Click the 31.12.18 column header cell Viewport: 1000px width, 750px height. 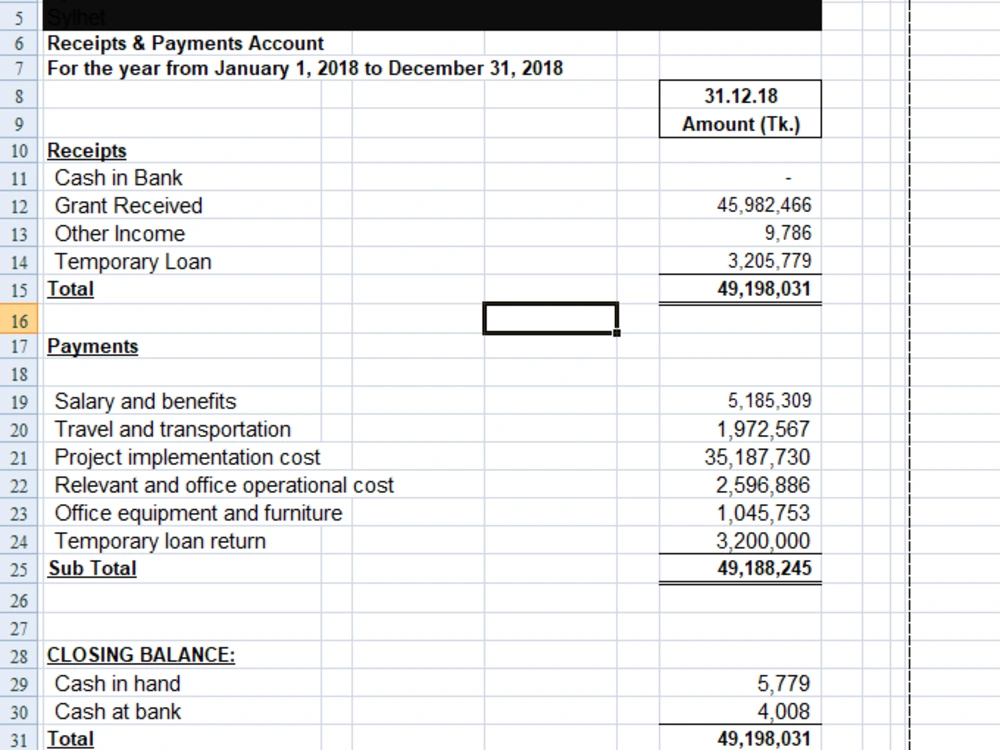point(739,96)
